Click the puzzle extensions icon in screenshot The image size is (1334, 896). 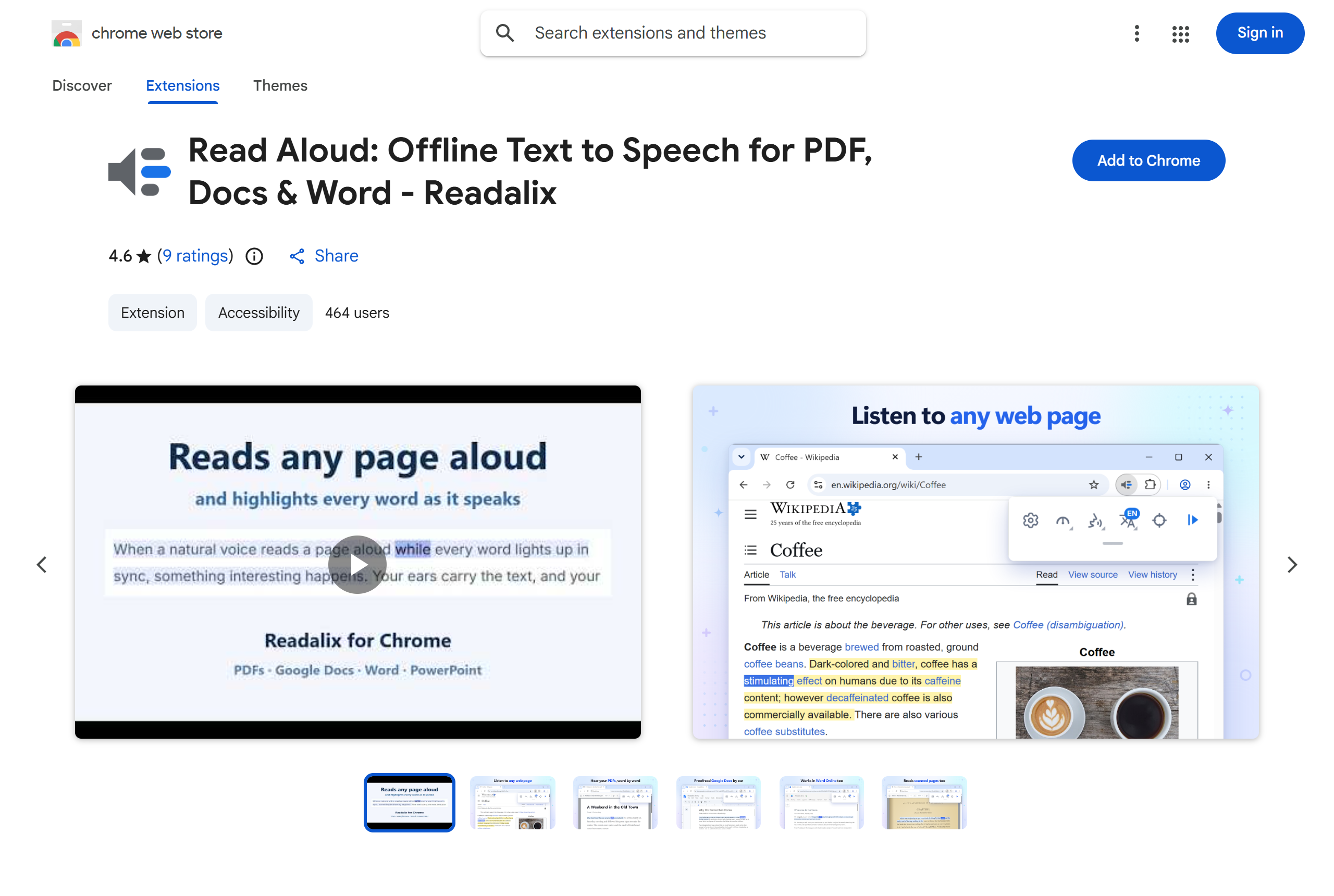click(x=1150, y=484)
